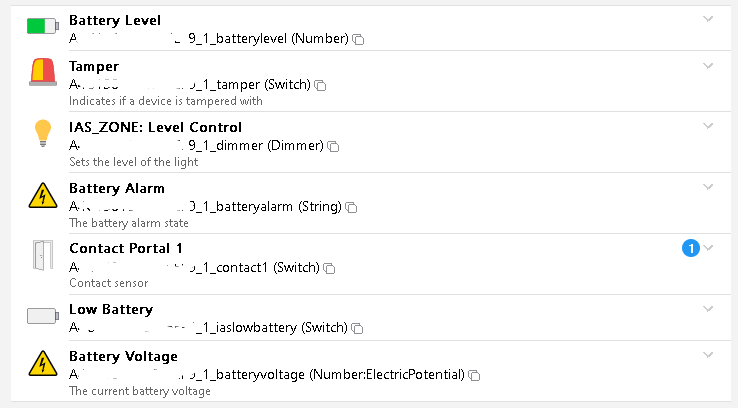This screenshot has height=408, width=738.
Task: Click the green Battery Level icon
Action: click(x=43, y=28)
